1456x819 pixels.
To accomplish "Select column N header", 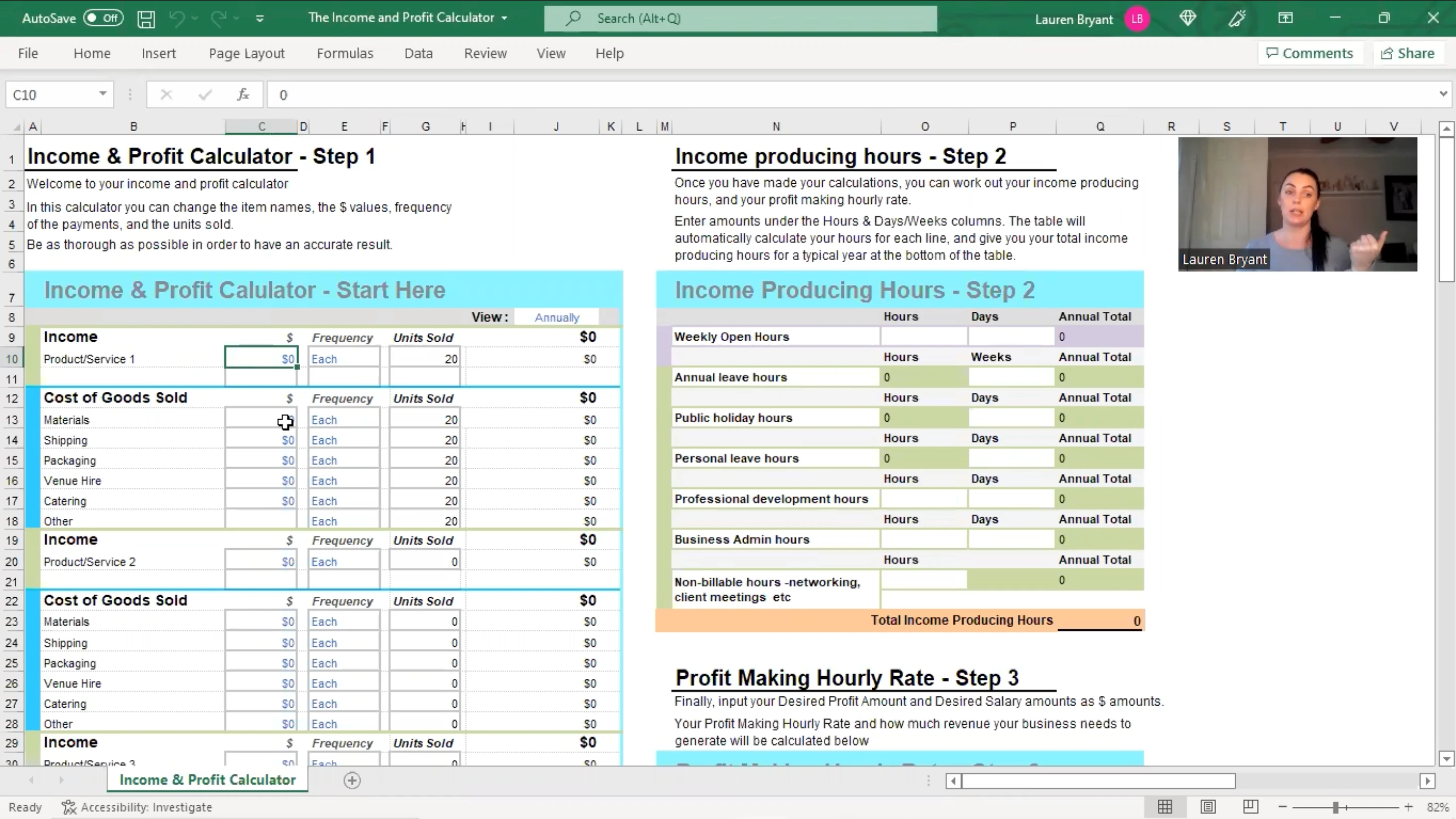I will [x=776, y=127].
